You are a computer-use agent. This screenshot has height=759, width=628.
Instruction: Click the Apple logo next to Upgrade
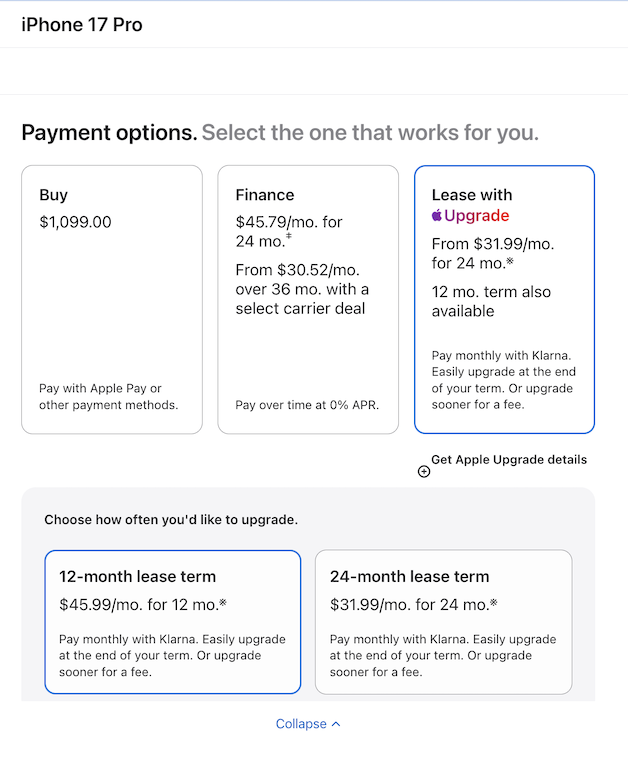click(437, 215)
